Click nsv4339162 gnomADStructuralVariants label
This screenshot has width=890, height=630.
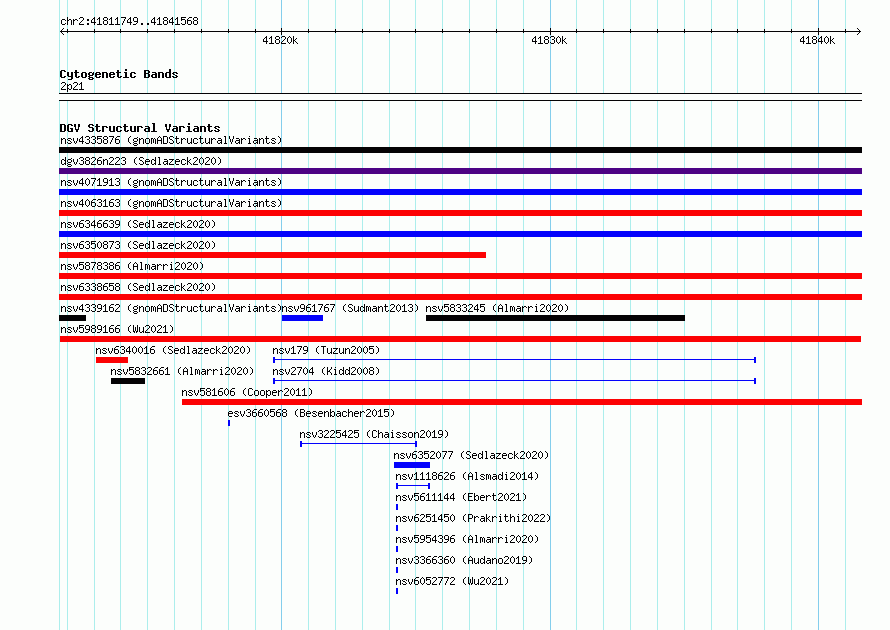pyautogui.click(x=171, y=308)
